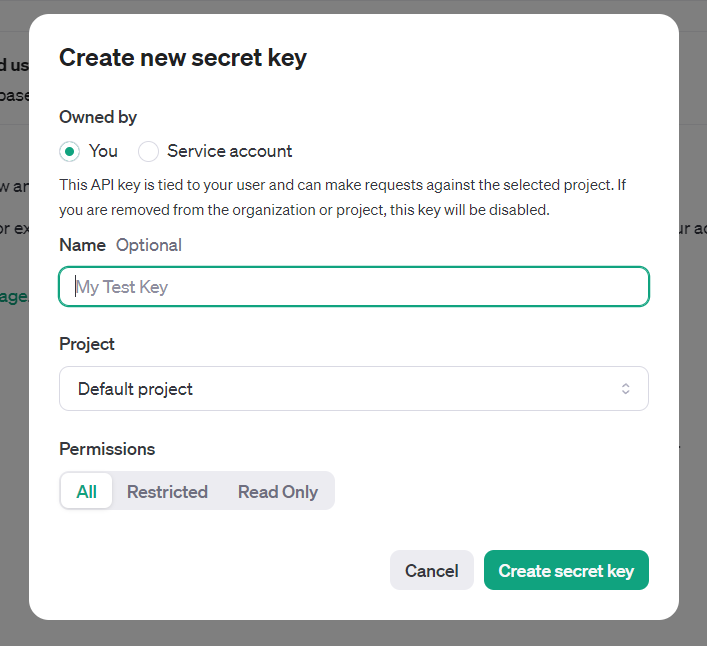Set permissions to "Read Only"
This screenshot has height=646, width=707.
tap(278, 491)
